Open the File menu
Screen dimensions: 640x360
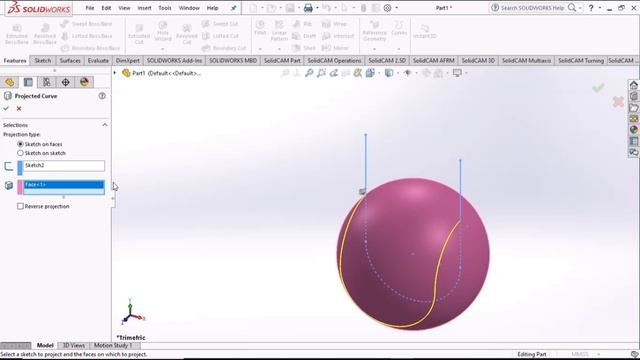pos(90,8)
